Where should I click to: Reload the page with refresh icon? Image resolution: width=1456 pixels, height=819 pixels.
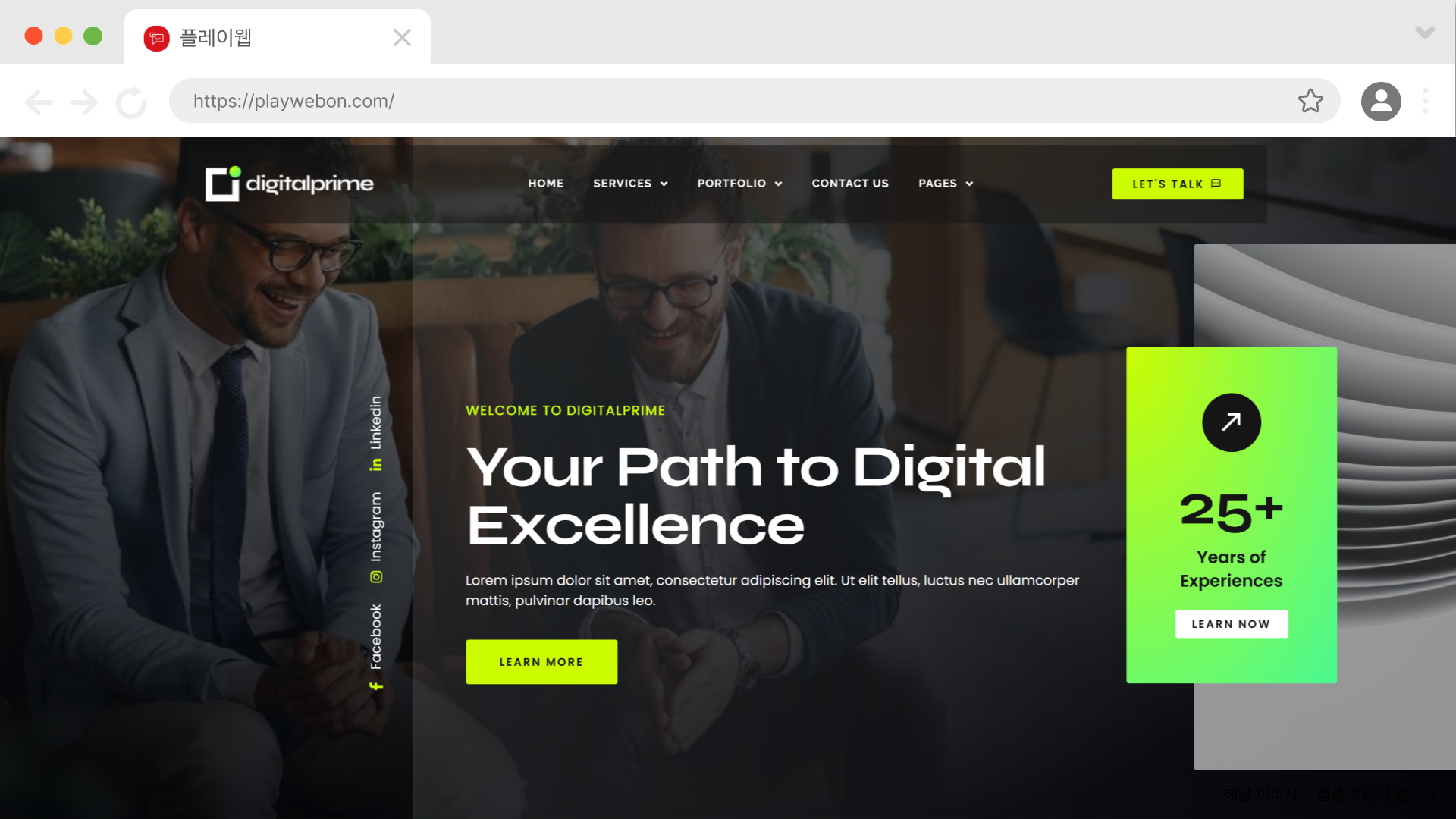click(131, 102)
